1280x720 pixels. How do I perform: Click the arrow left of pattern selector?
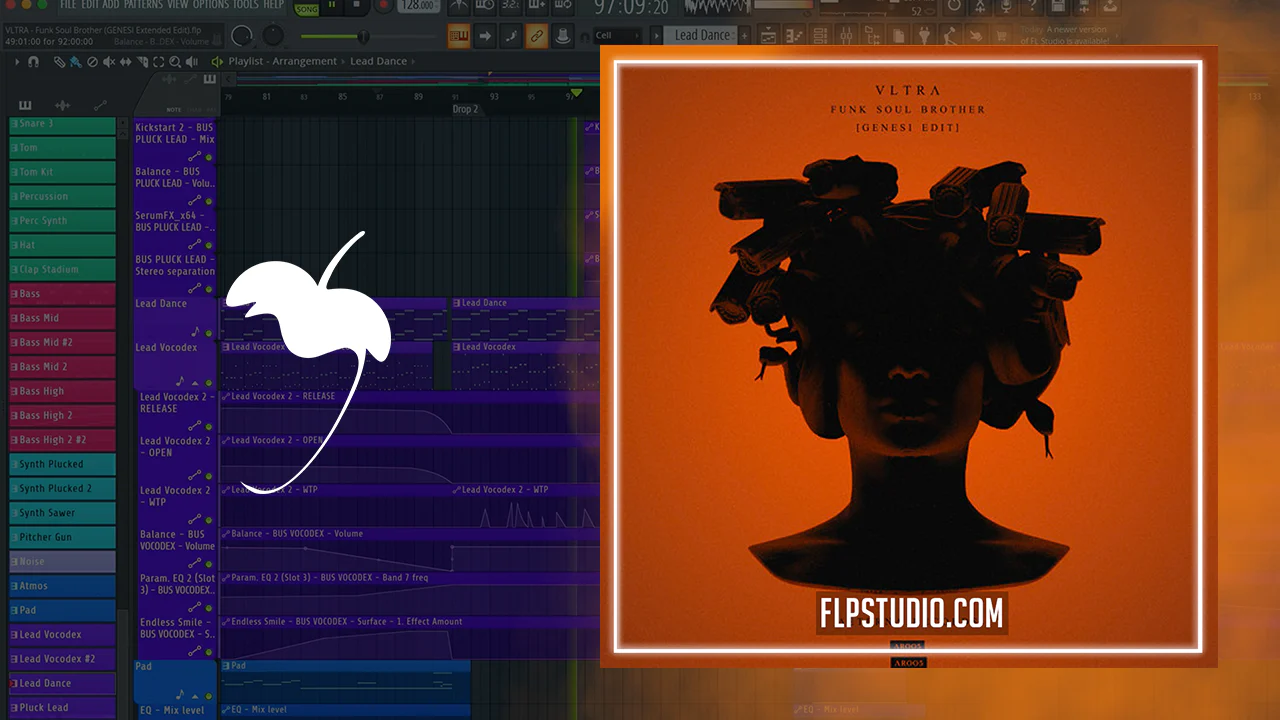(x=656, y=36)
